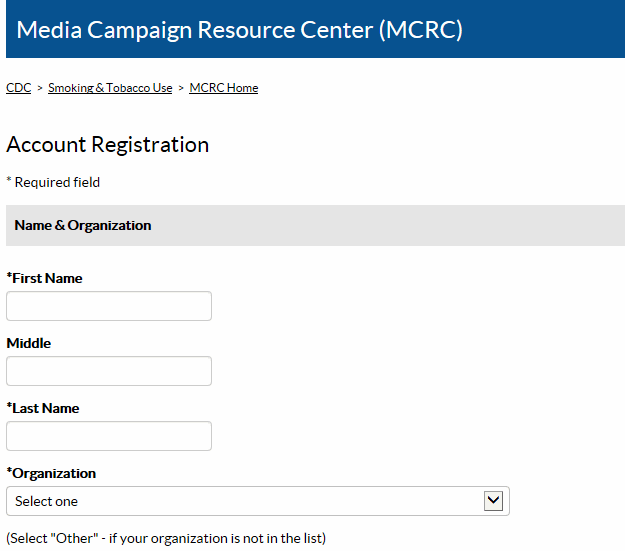
Task: Select the Last Name input box
Action: coord(109,436)
